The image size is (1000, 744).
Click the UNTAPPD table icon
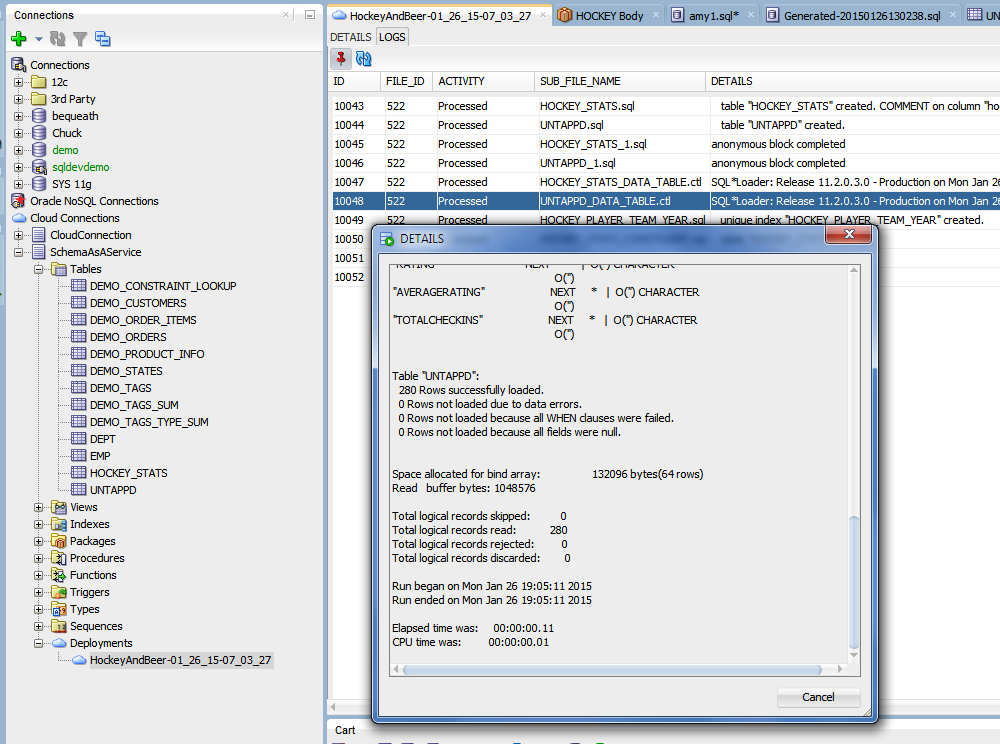pos(78,490)
